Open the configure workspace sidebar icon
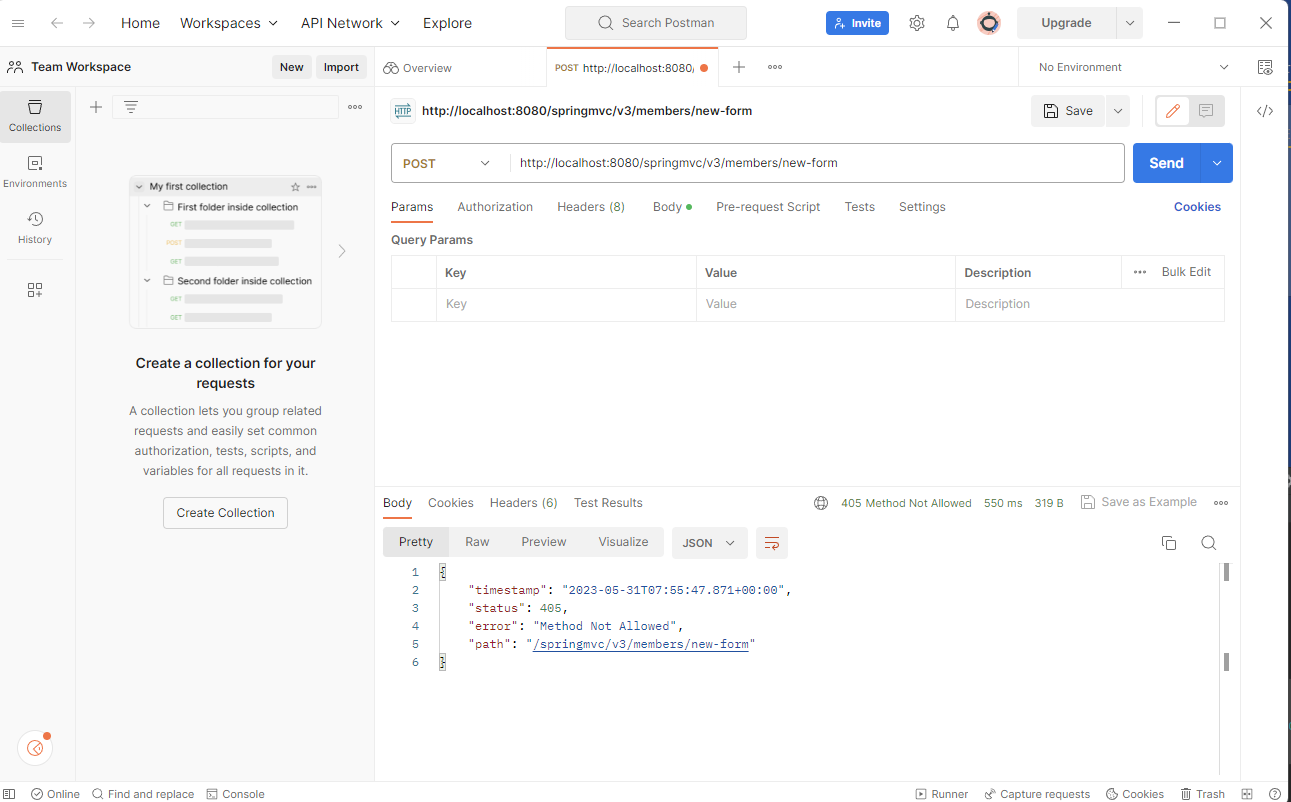 pyautogui.click(x=35, y=290)
